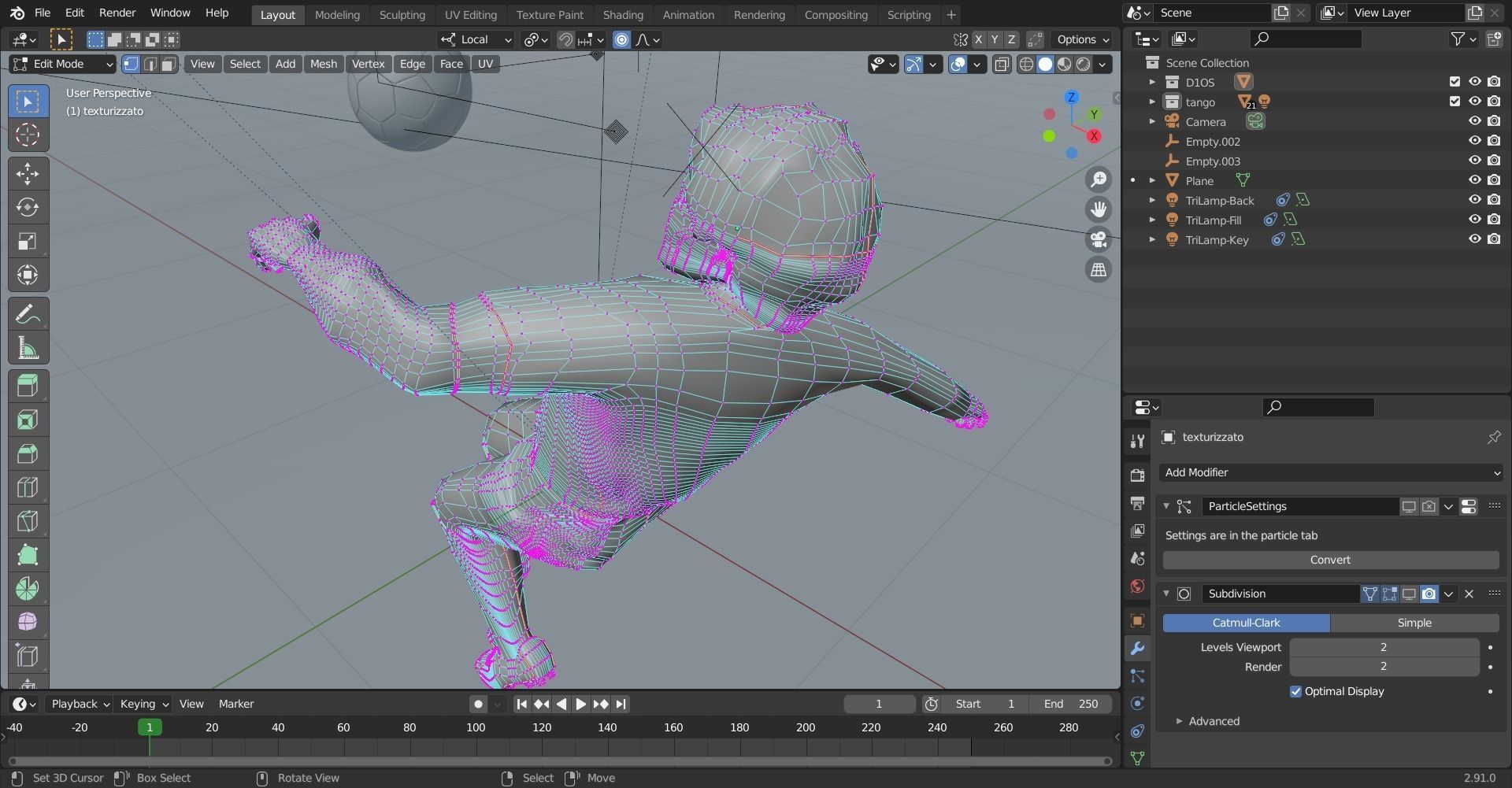Toggle X-ray display in viewport header
Image resolution: width=1512 pixels, height=788 pixels.
1002,65
